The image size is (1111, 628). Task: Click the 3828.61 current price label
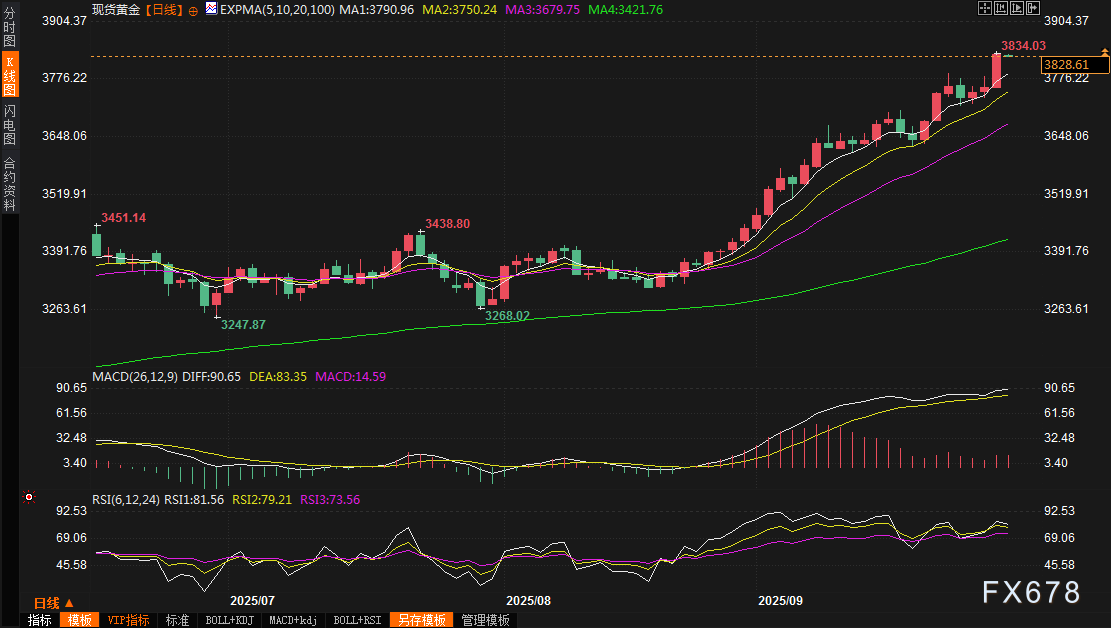(x=1074, y=65)
